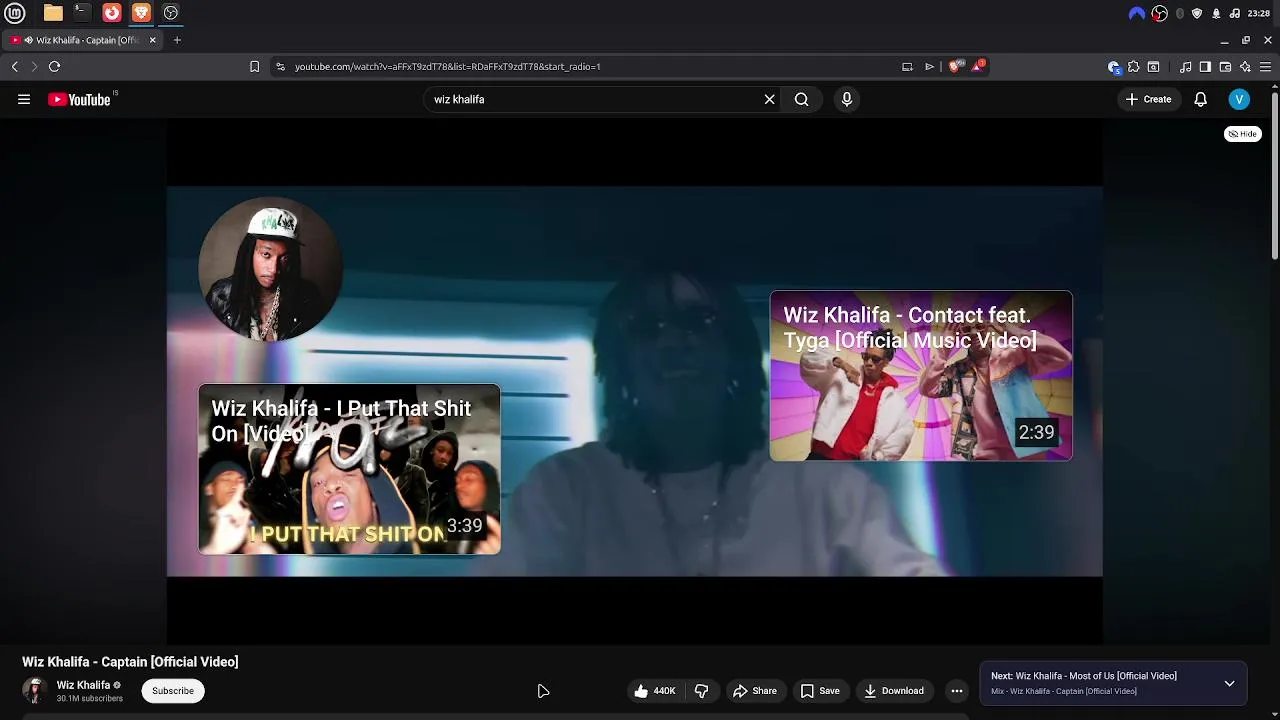Open the music note tray icon

click(1234, 13)
